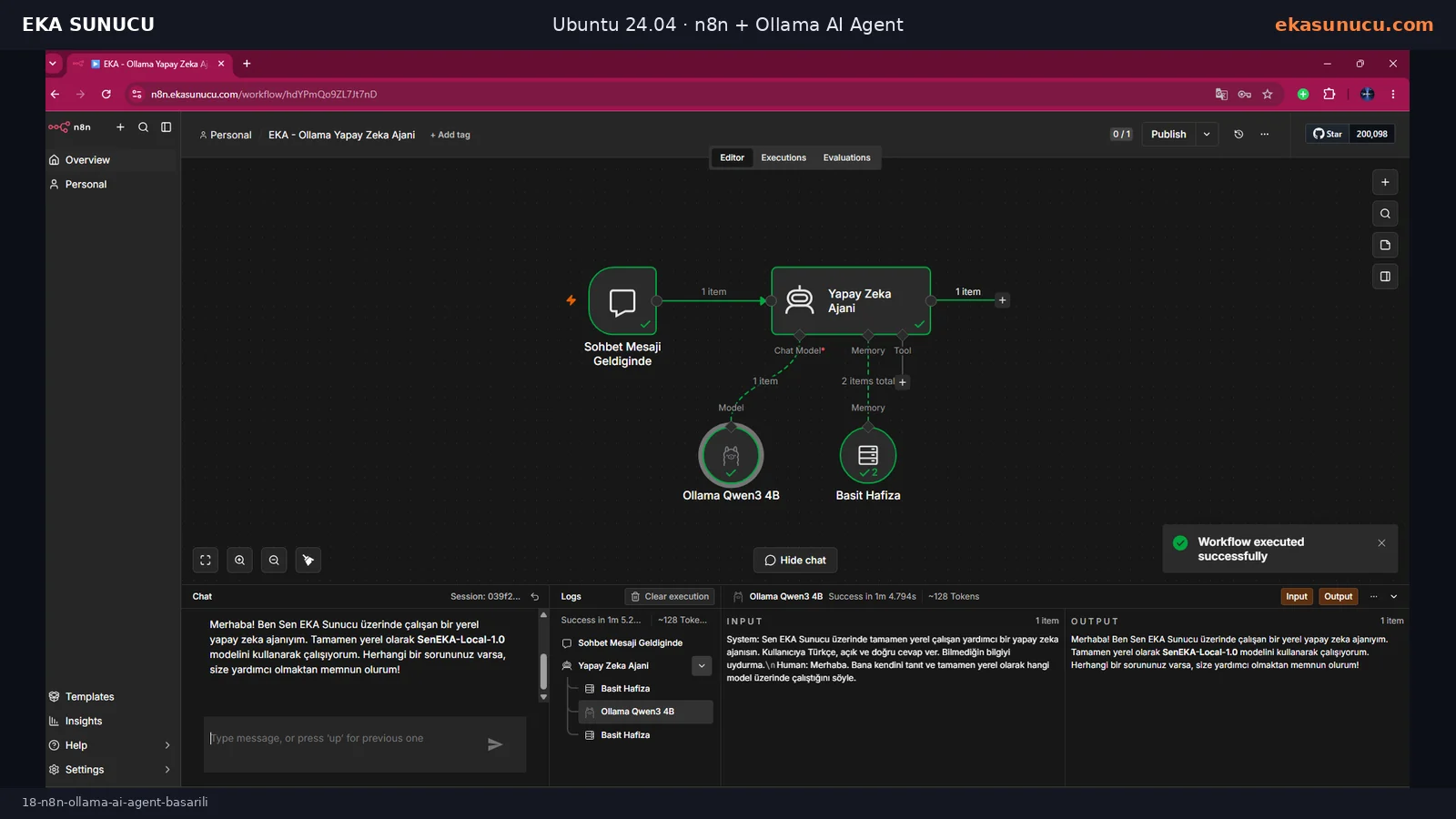
Task: Reload the browser page
Action: [x=106, y=94]
